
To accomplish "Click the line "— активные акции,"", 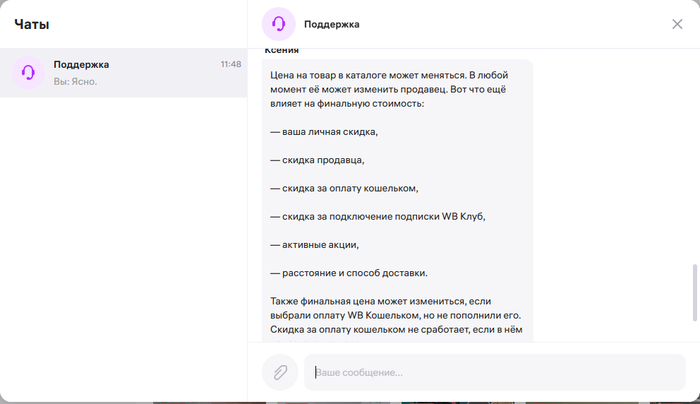I will click(x=314, y=244).
